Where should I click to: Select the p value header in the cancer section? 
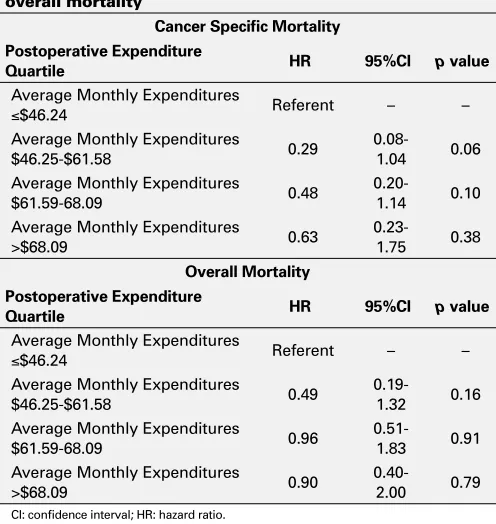(x=462, y=62)
